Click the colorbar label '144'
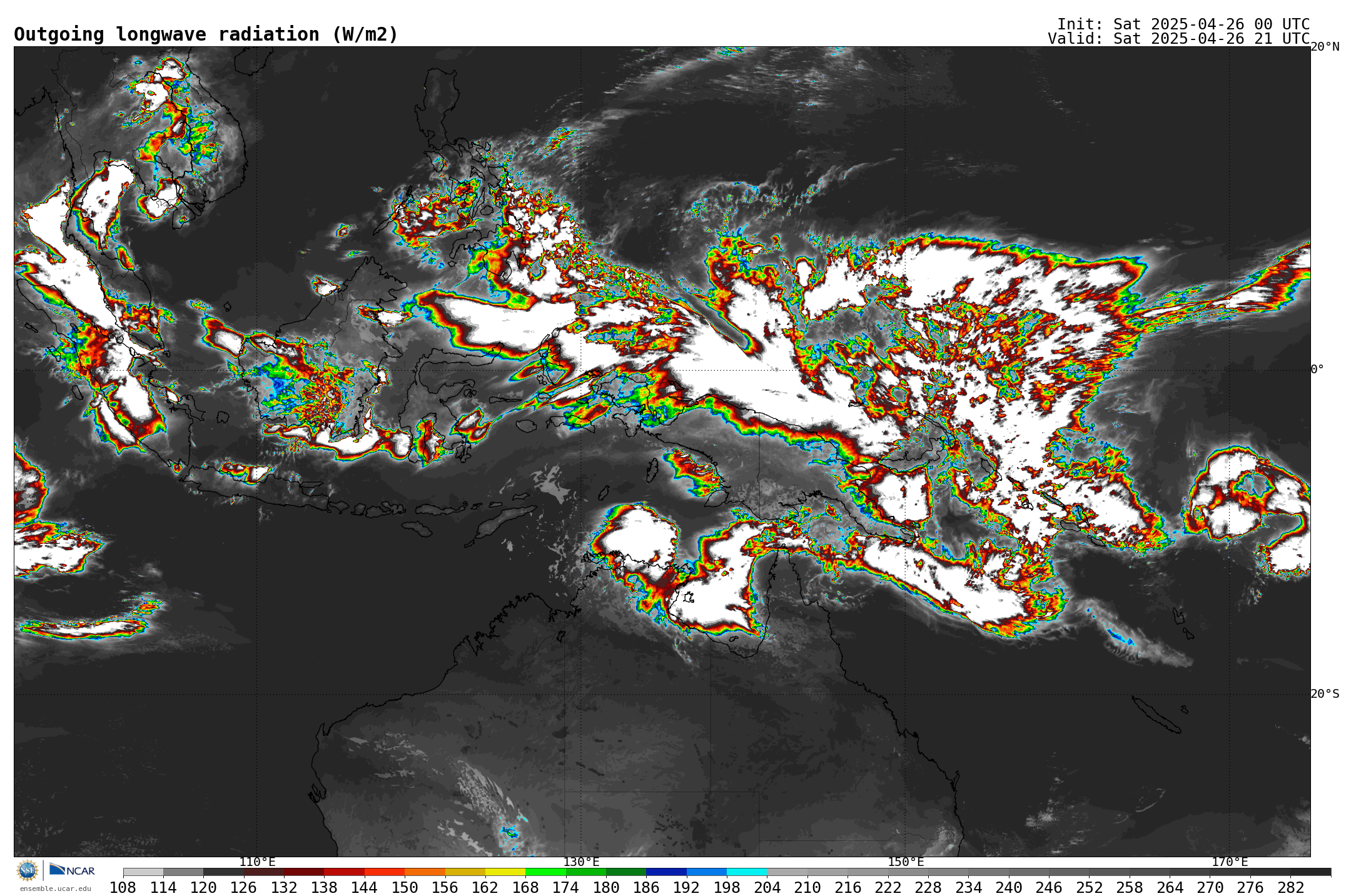 [365, 888]
